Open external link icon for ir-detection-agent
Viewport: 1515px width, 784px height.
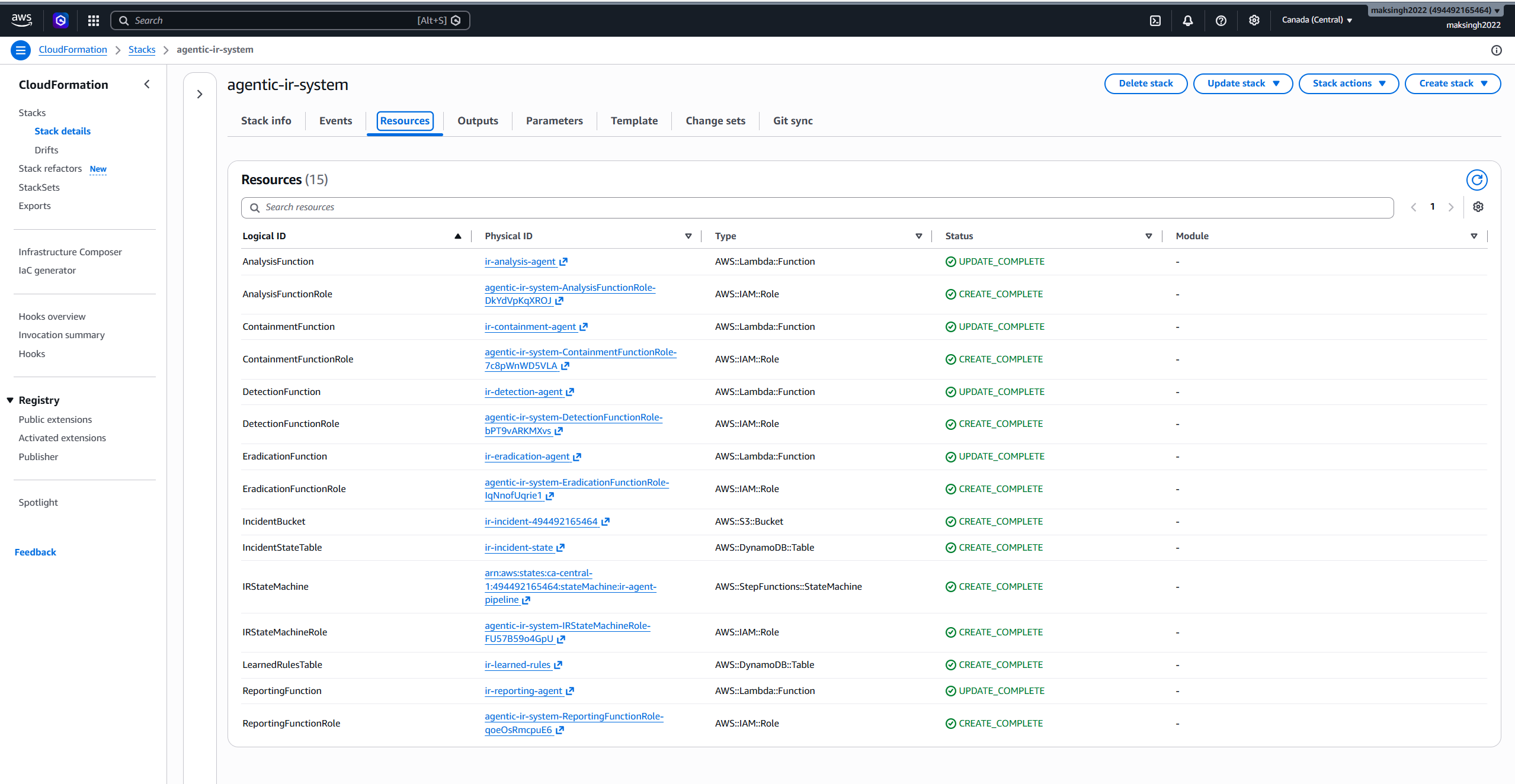[570, 392]
